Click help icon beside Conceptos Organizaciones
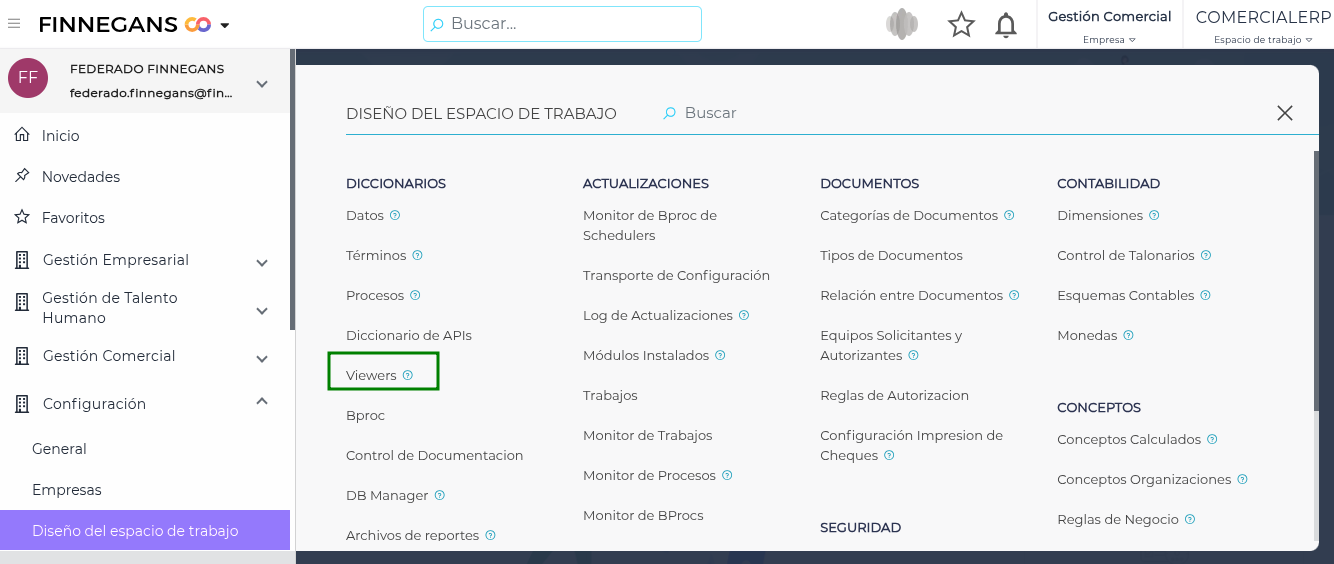 1243,479
